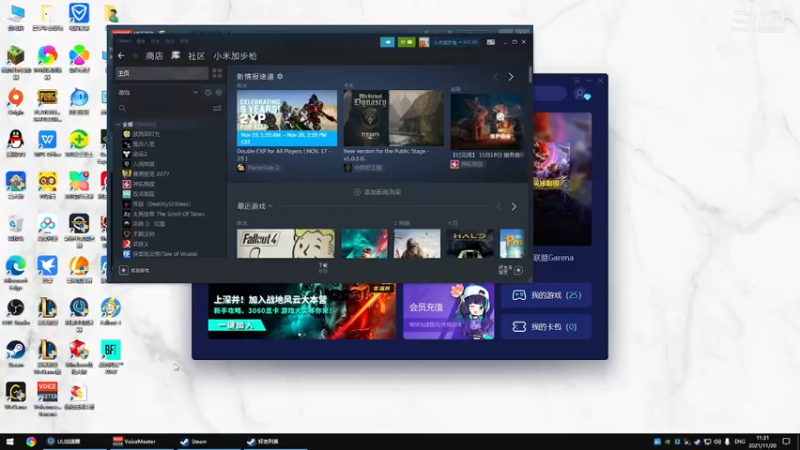800x450 pixels.
Task: Open the Steam 库 (Library) tab
Action: [x=176, y=56]
